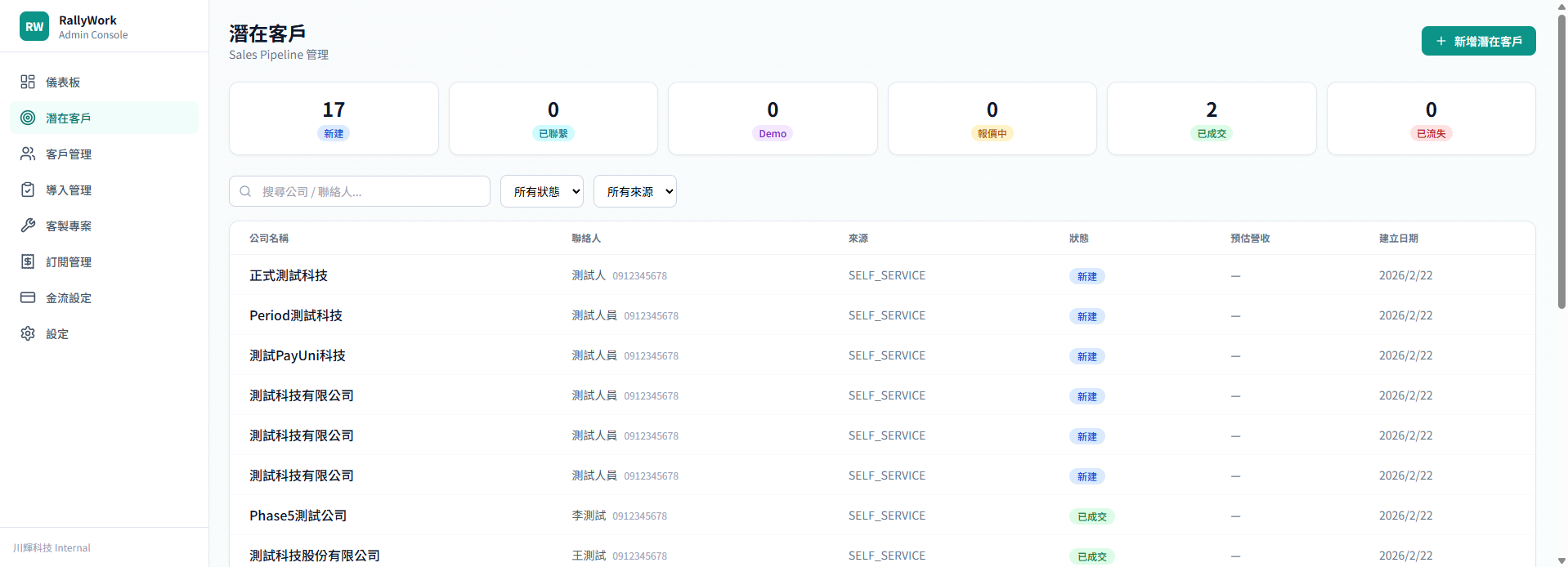Screen dimensions: 1568x567
Task: Click the 設定 gear icon
Action: [x=28, y=333]
